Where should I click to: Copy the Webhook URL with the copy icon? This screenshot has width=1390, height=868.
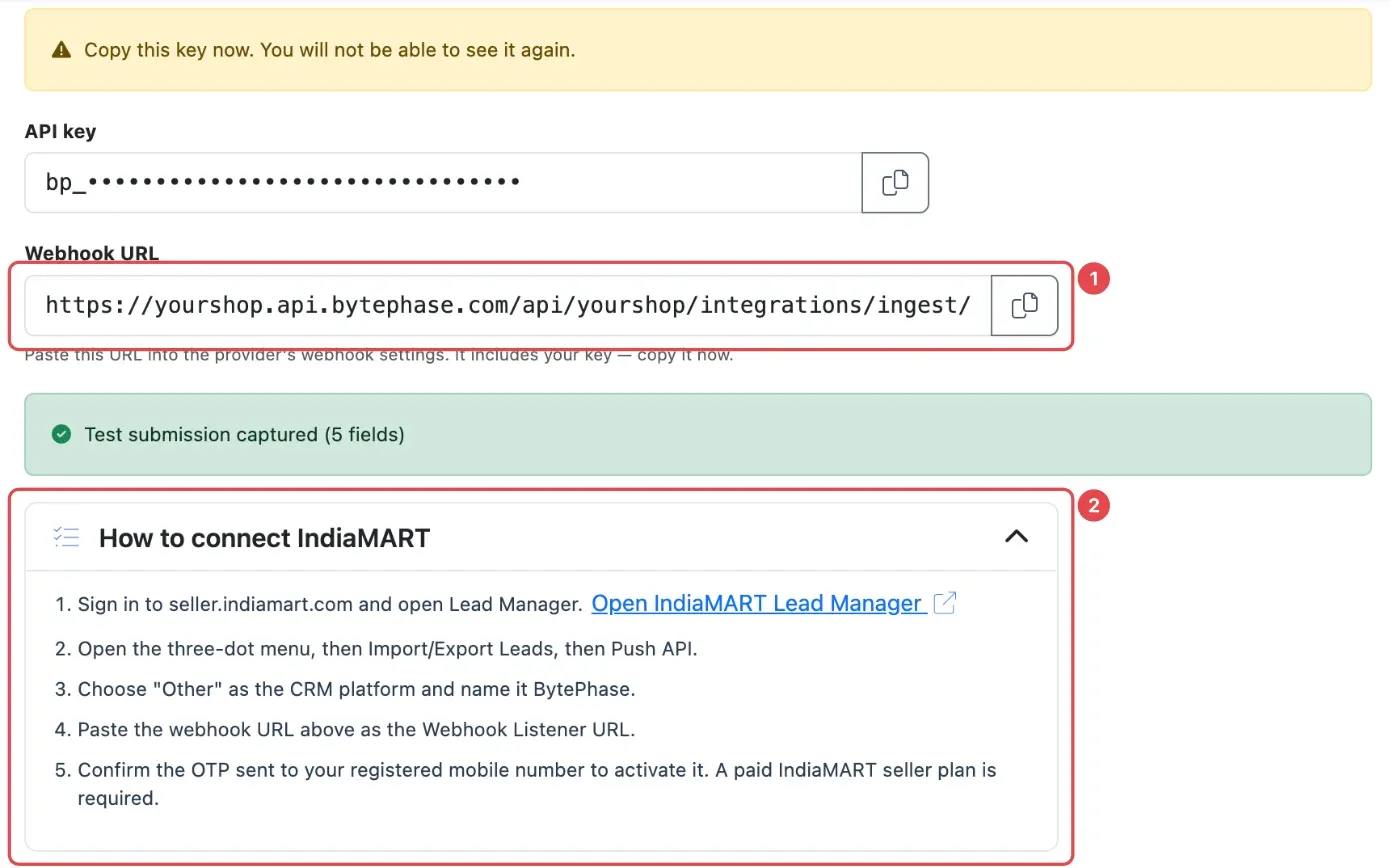1024,306
